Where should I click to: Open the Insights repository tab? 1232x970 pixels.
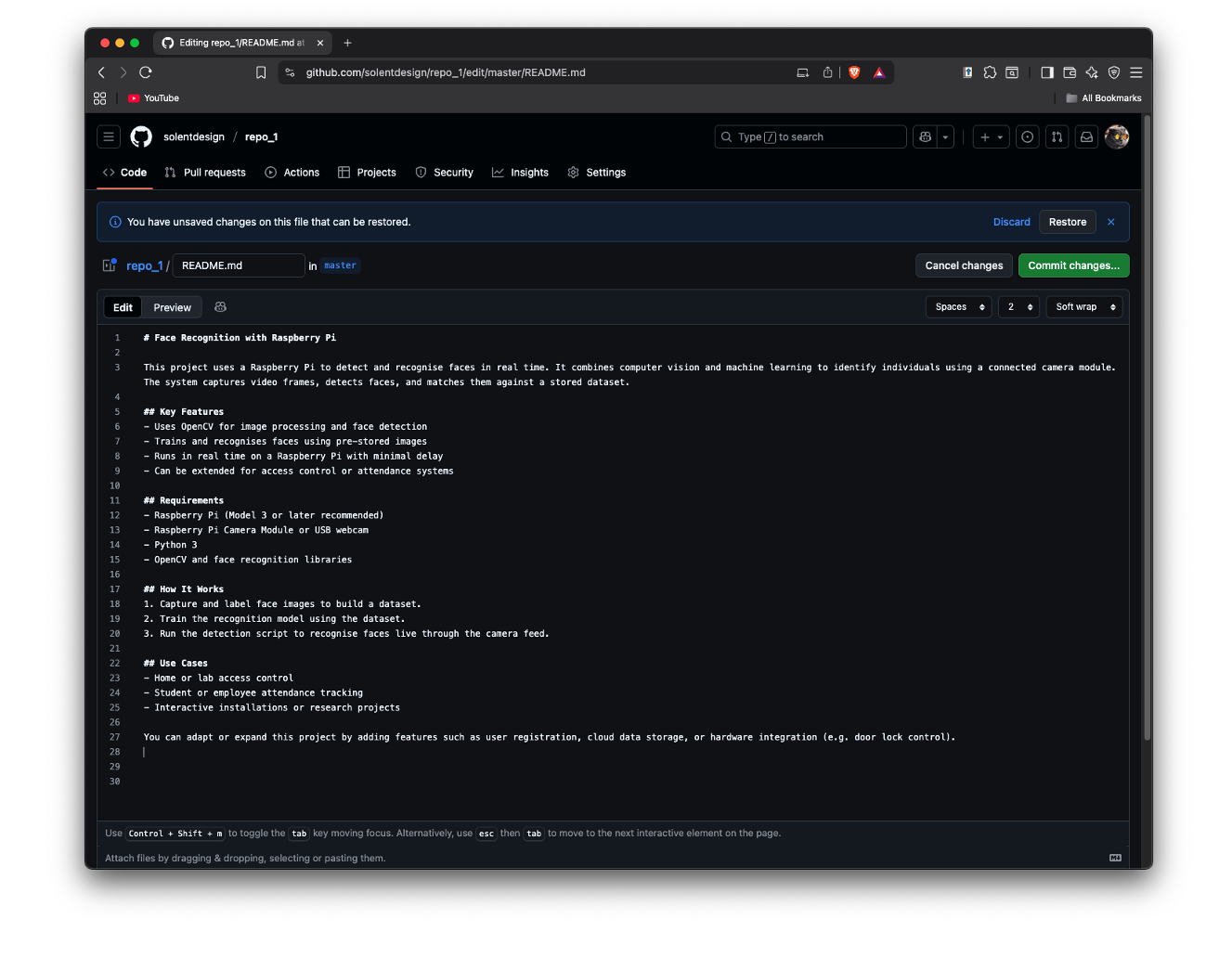coord(520,173)
